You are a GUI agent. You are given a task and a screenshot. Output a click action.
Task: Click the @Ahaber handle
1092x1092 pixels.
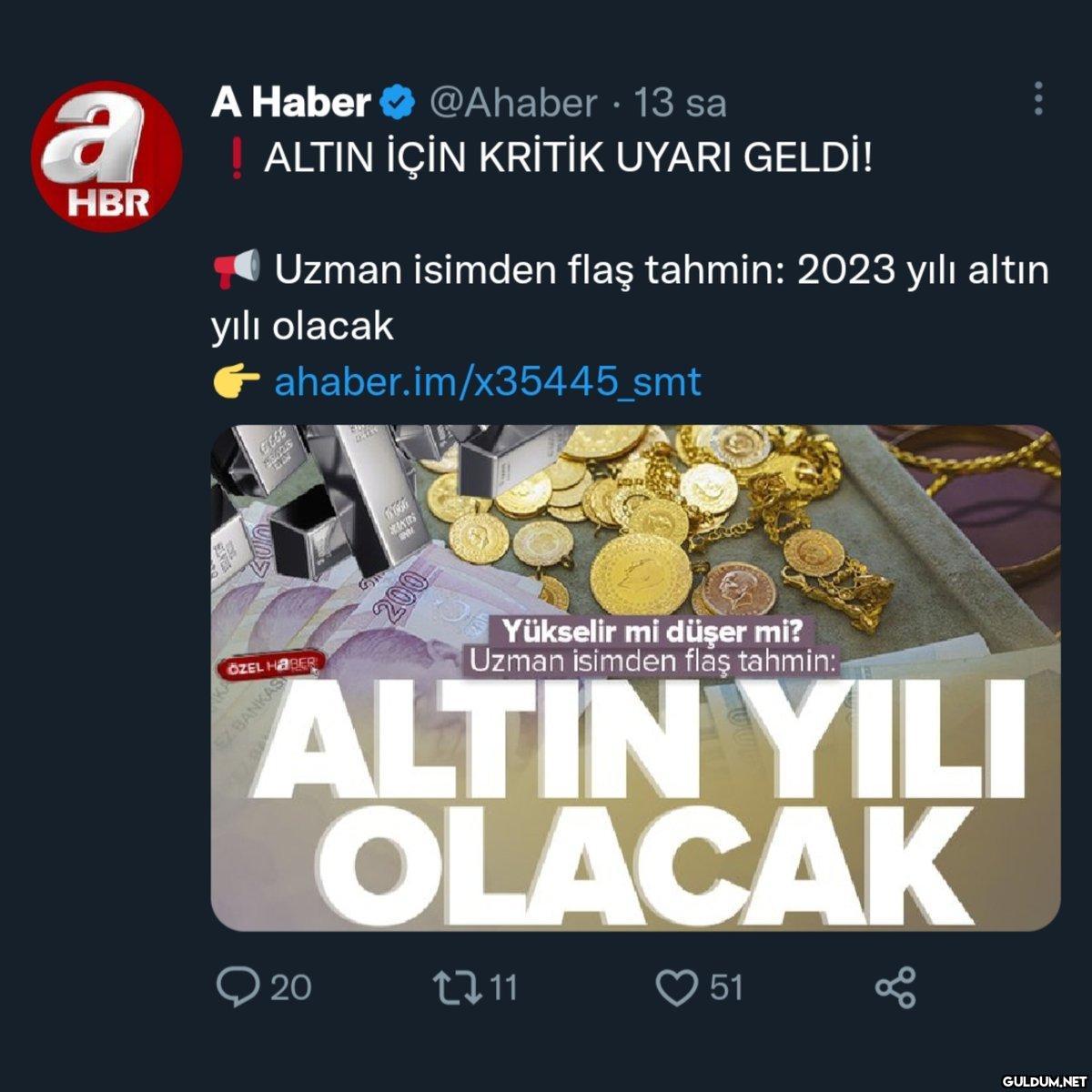(512, 103)
